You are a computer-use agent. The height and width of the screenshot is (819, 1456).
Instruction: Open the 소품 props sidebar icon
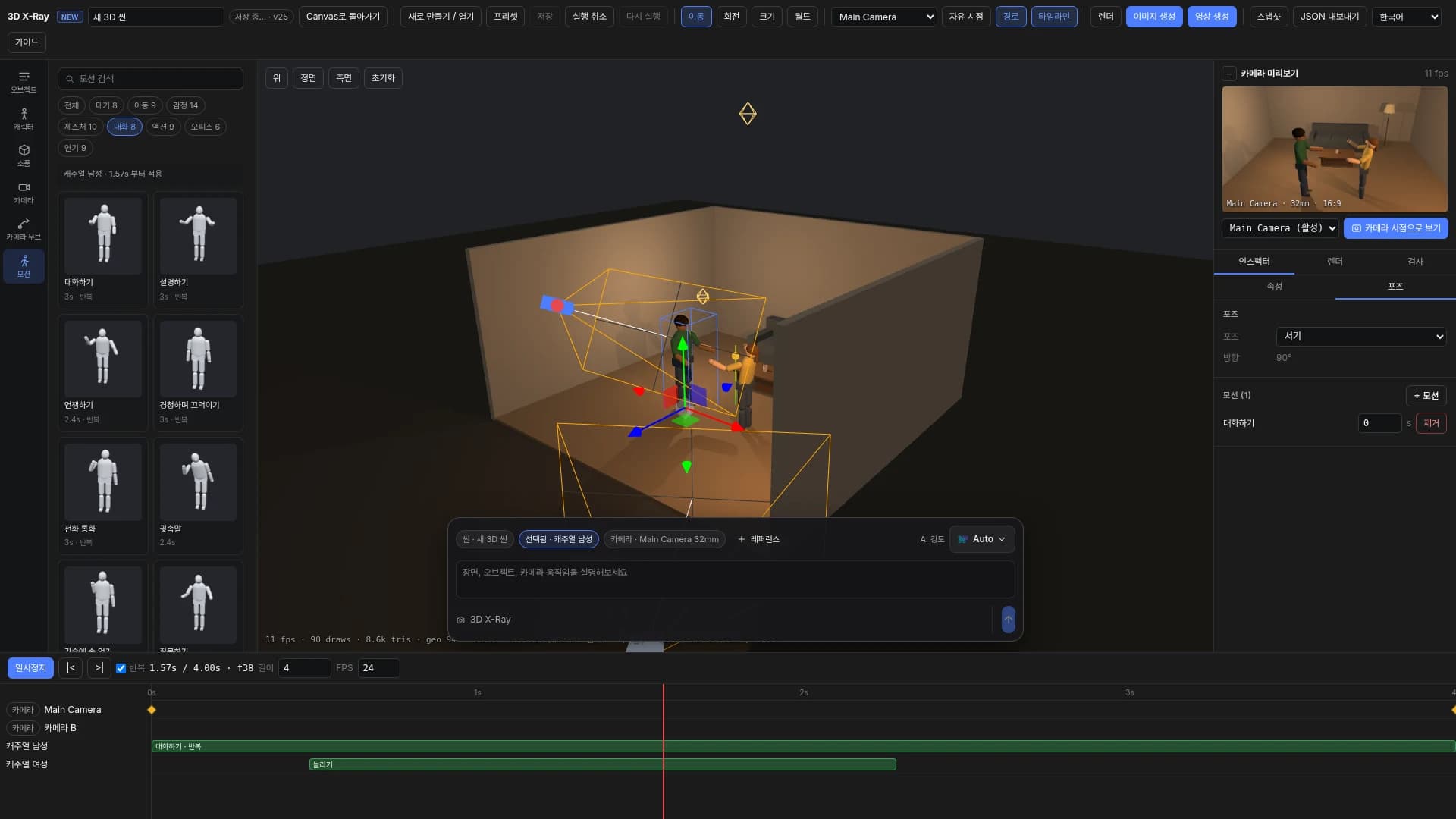click(x=24, y=156)
